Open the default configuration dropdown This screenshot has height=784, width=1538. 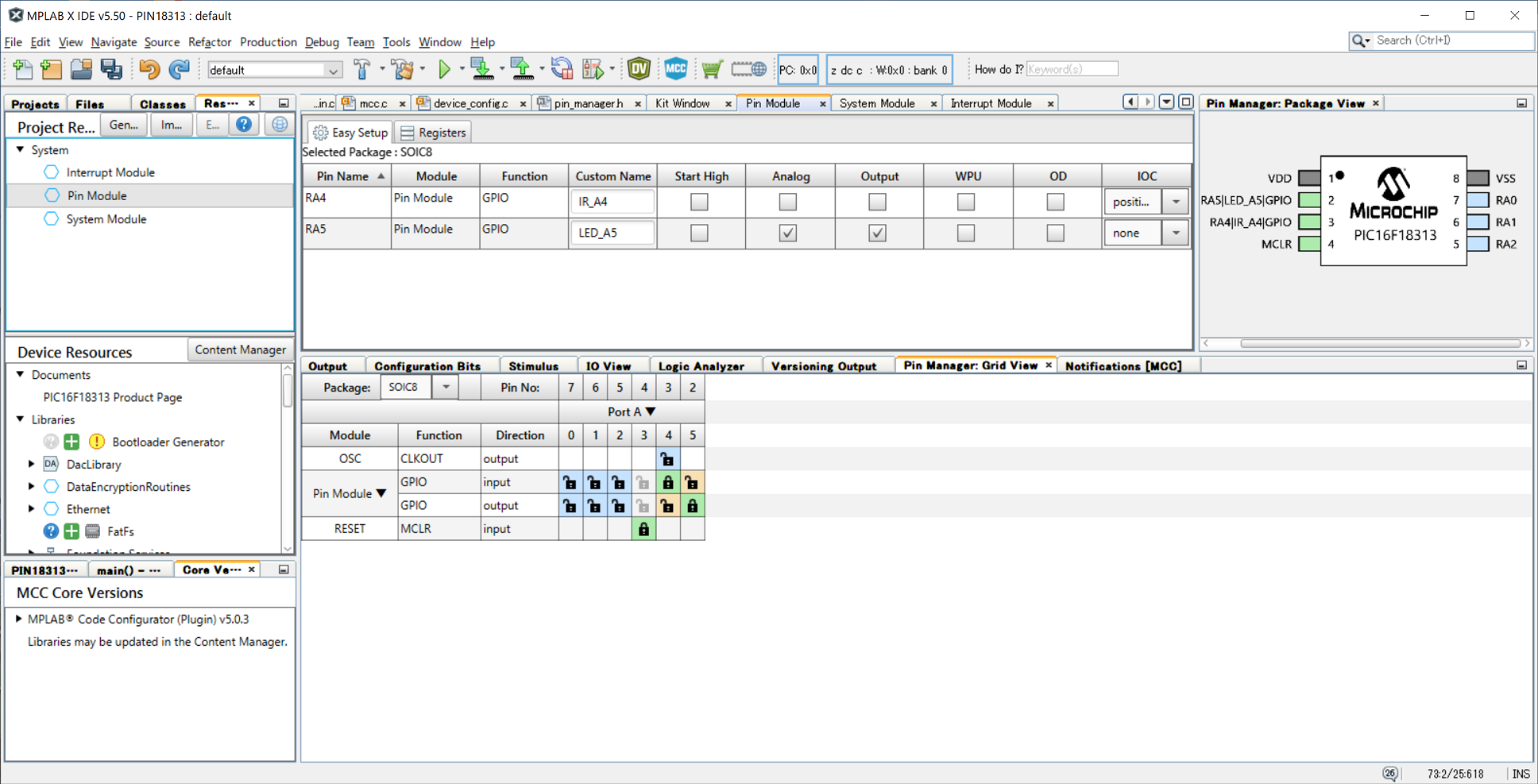pyautogui.click(x=333, y=70)
